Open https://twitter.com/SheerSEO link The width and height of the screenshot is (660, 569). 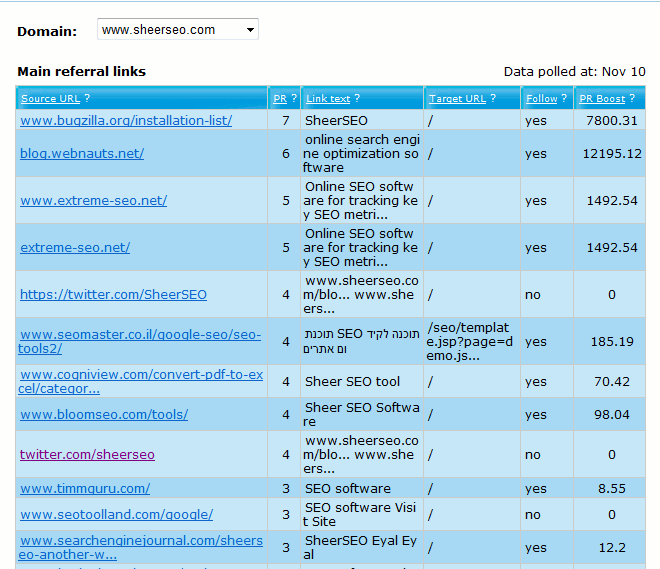[x=113, y=294]
